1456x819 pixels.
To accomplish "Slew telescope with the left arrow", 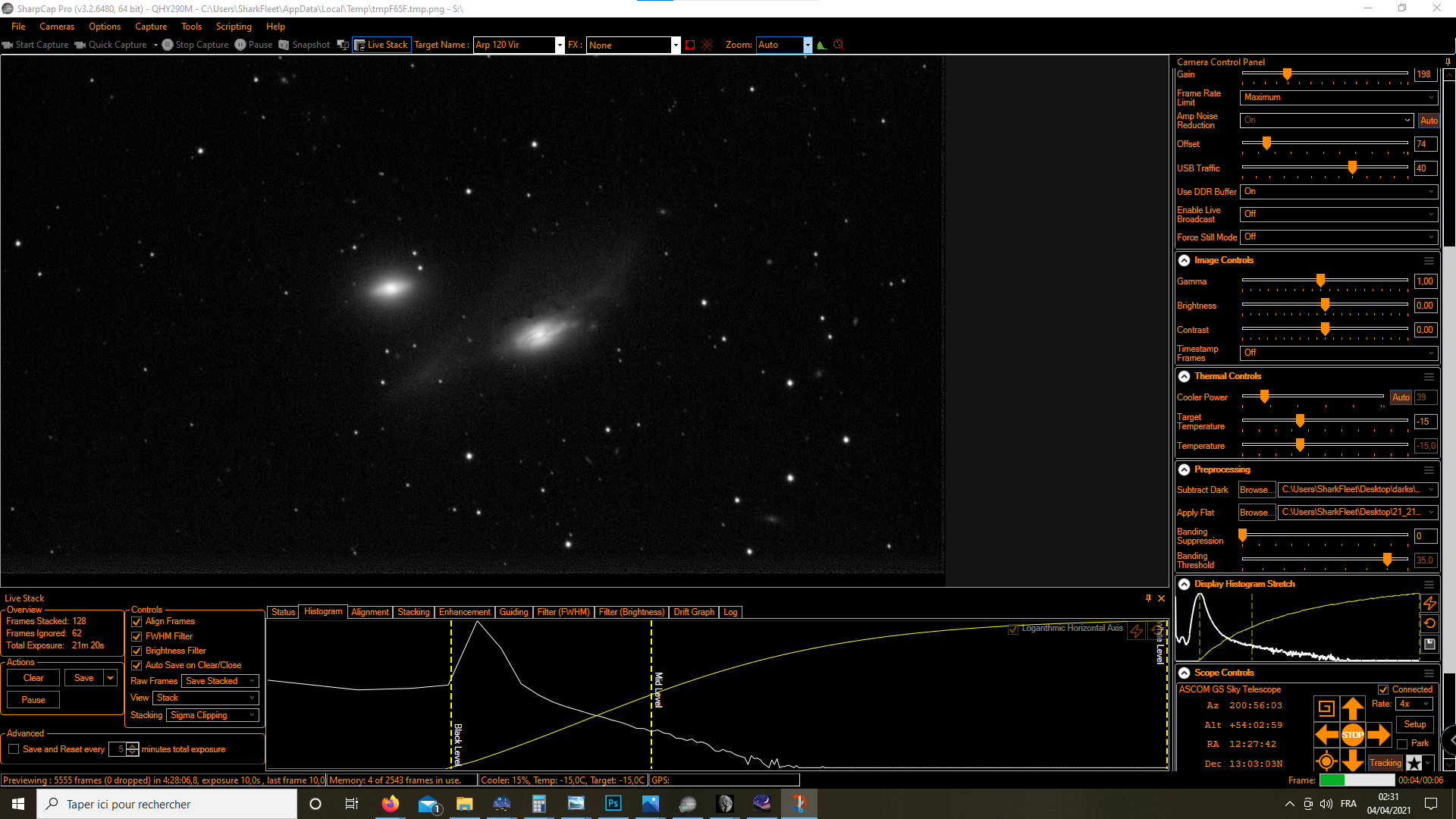I will pos(1326,735).
